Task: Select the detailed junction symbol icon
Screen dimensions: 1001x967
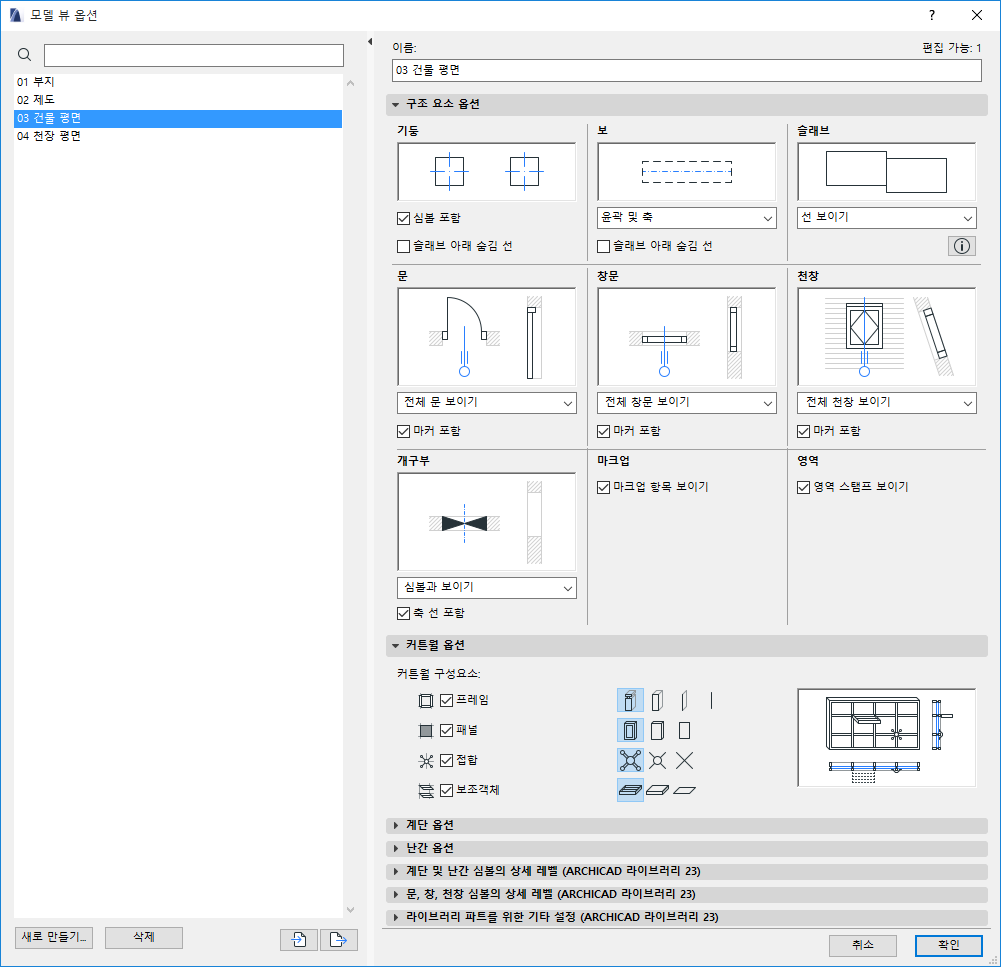Action: pyautogui.click(x=630, y=759)
